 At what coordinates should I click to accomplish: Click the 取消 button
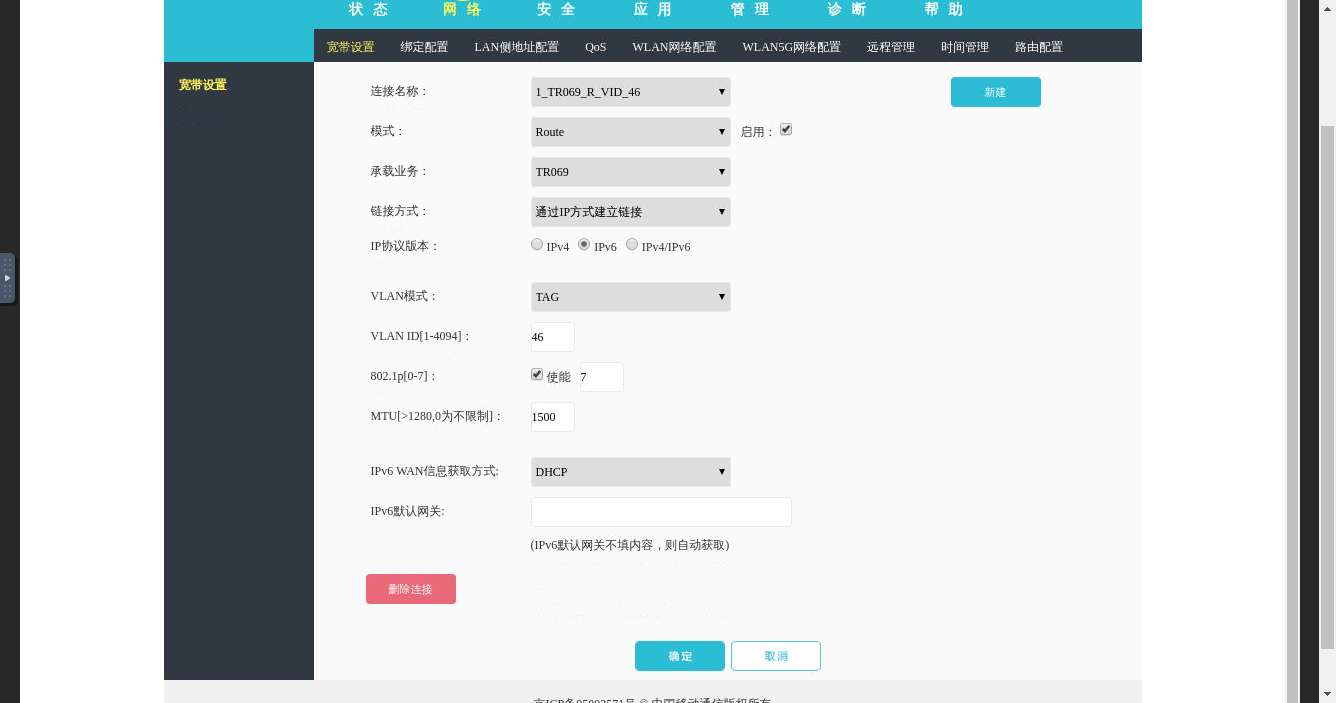click(x=776, y=656)
